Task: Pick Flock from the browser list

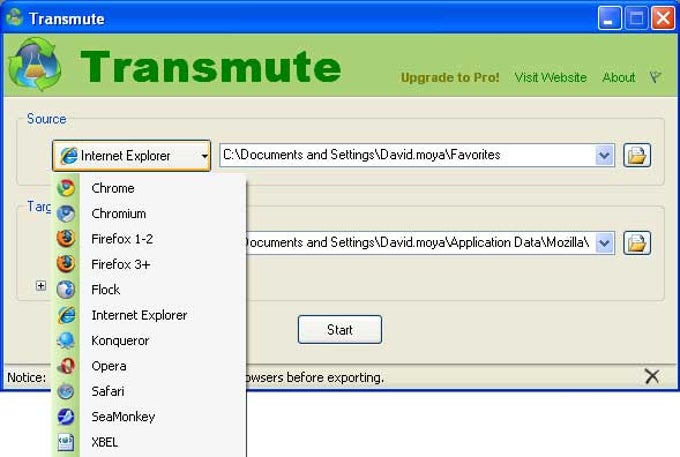Action: point(149,289)
